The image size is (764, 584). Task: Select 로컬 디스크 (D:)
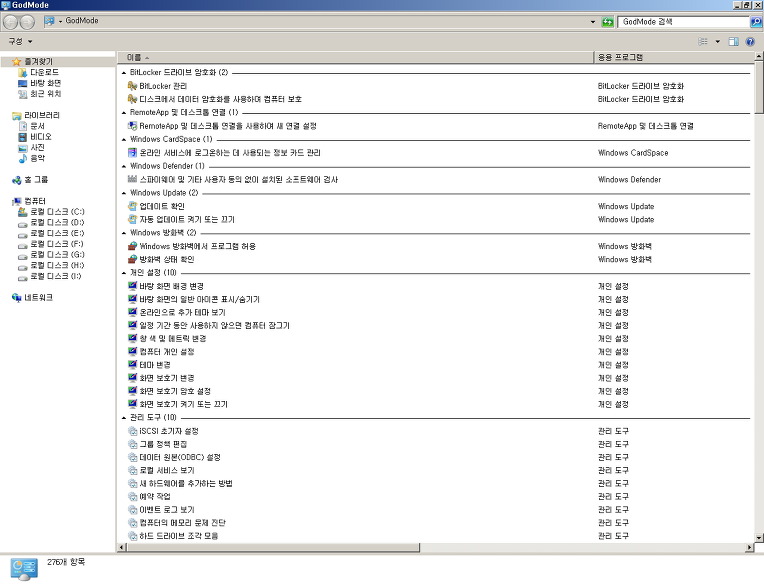pyautogui.click(x=57, y=222)
